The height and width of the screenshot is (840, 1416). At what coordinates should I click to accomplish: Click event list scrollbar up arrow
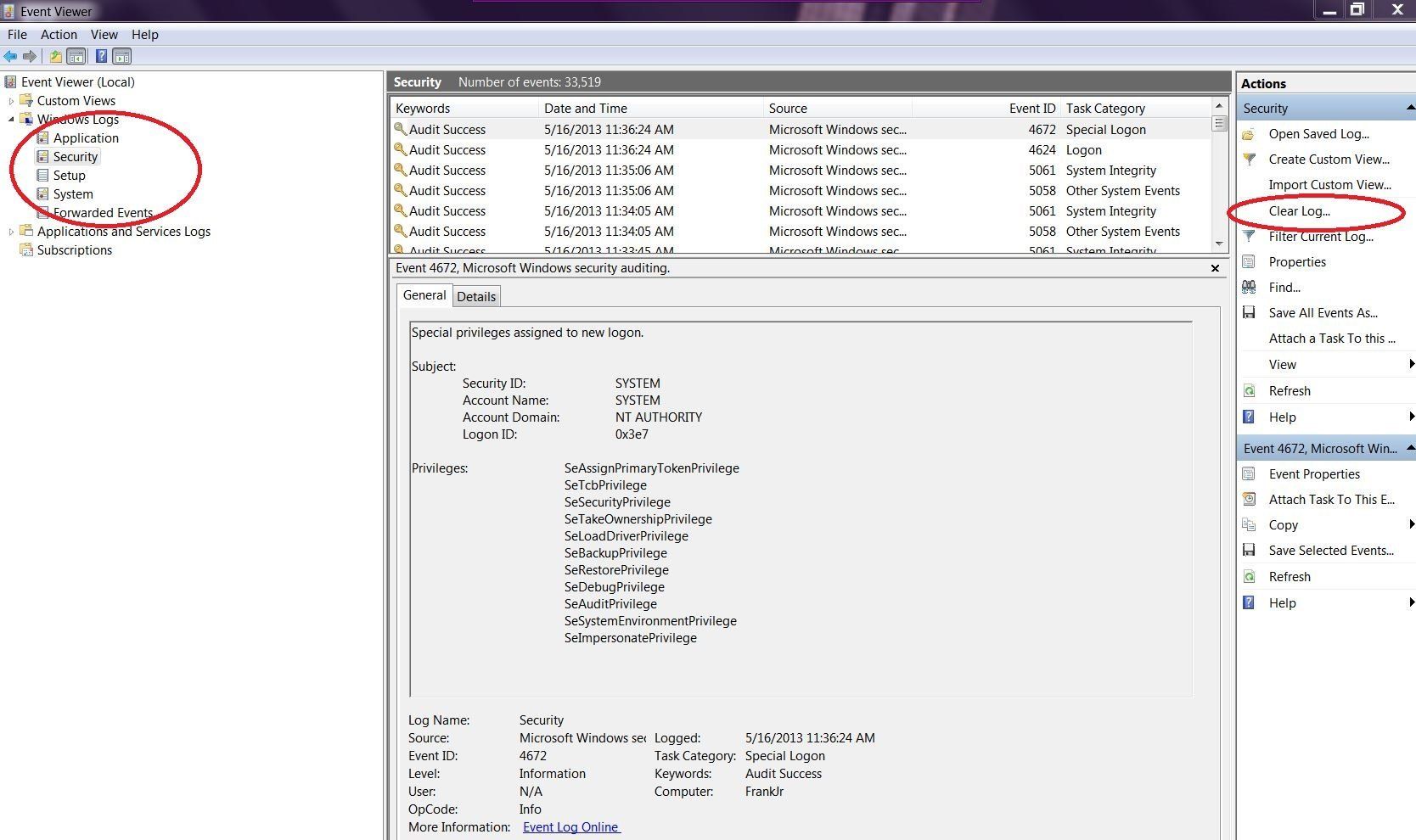click(x=1220, y=106)
